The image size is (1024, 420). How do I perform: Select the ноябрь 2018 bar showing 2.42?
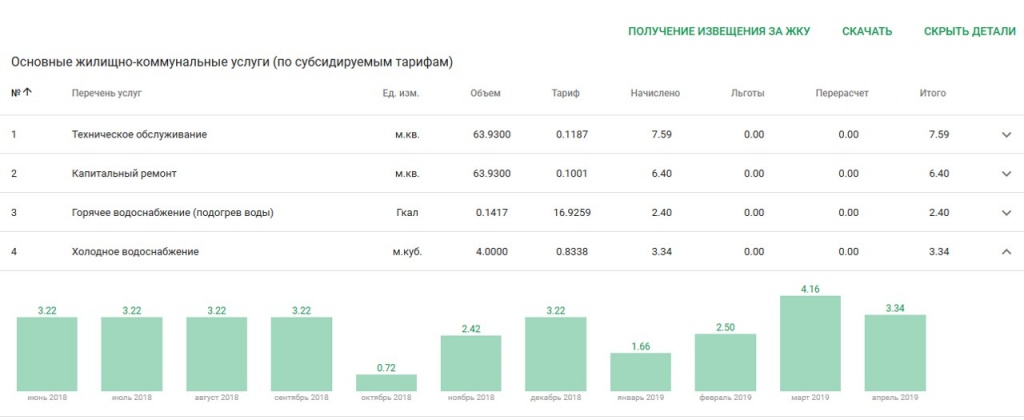click(471, 363)
